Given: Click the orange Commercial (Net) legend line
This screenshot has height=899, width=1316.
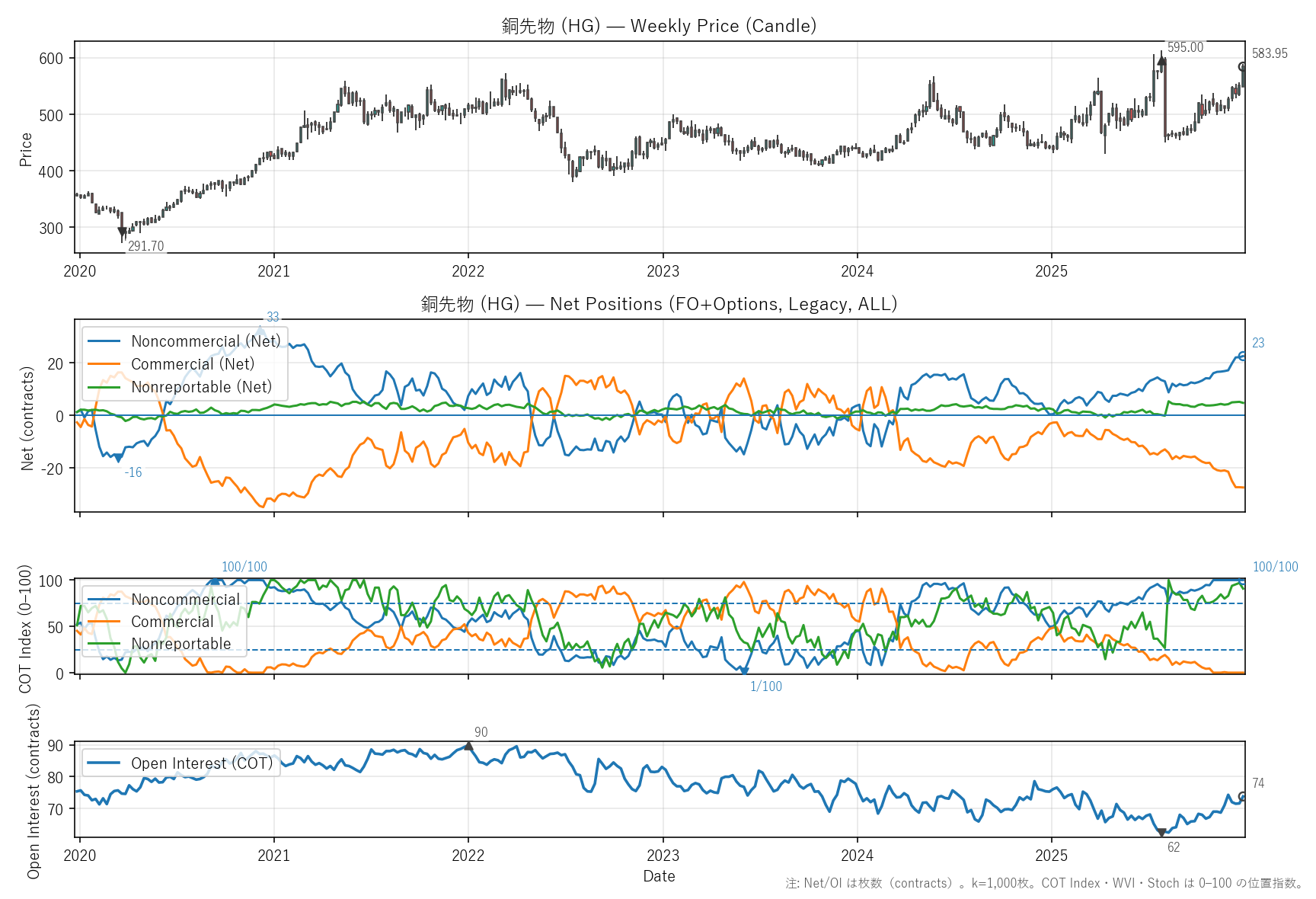Looking at the screenshot, I should point(104,364).
